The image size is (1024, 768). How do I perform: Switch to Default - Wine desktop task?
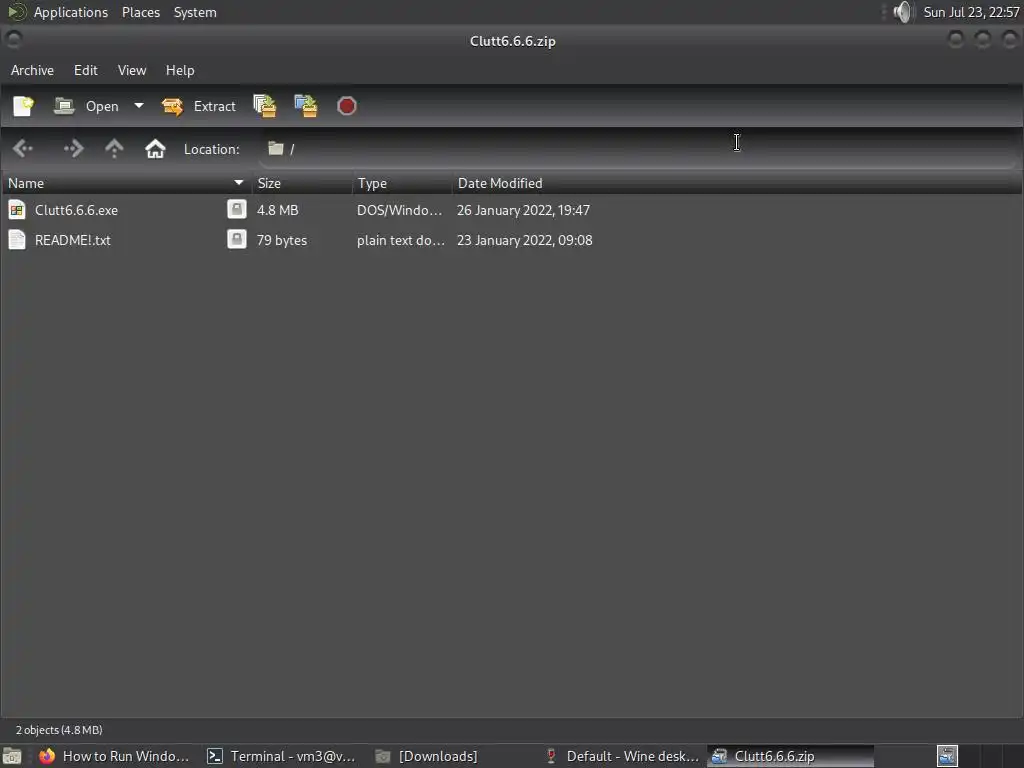(x=622, y=756)
